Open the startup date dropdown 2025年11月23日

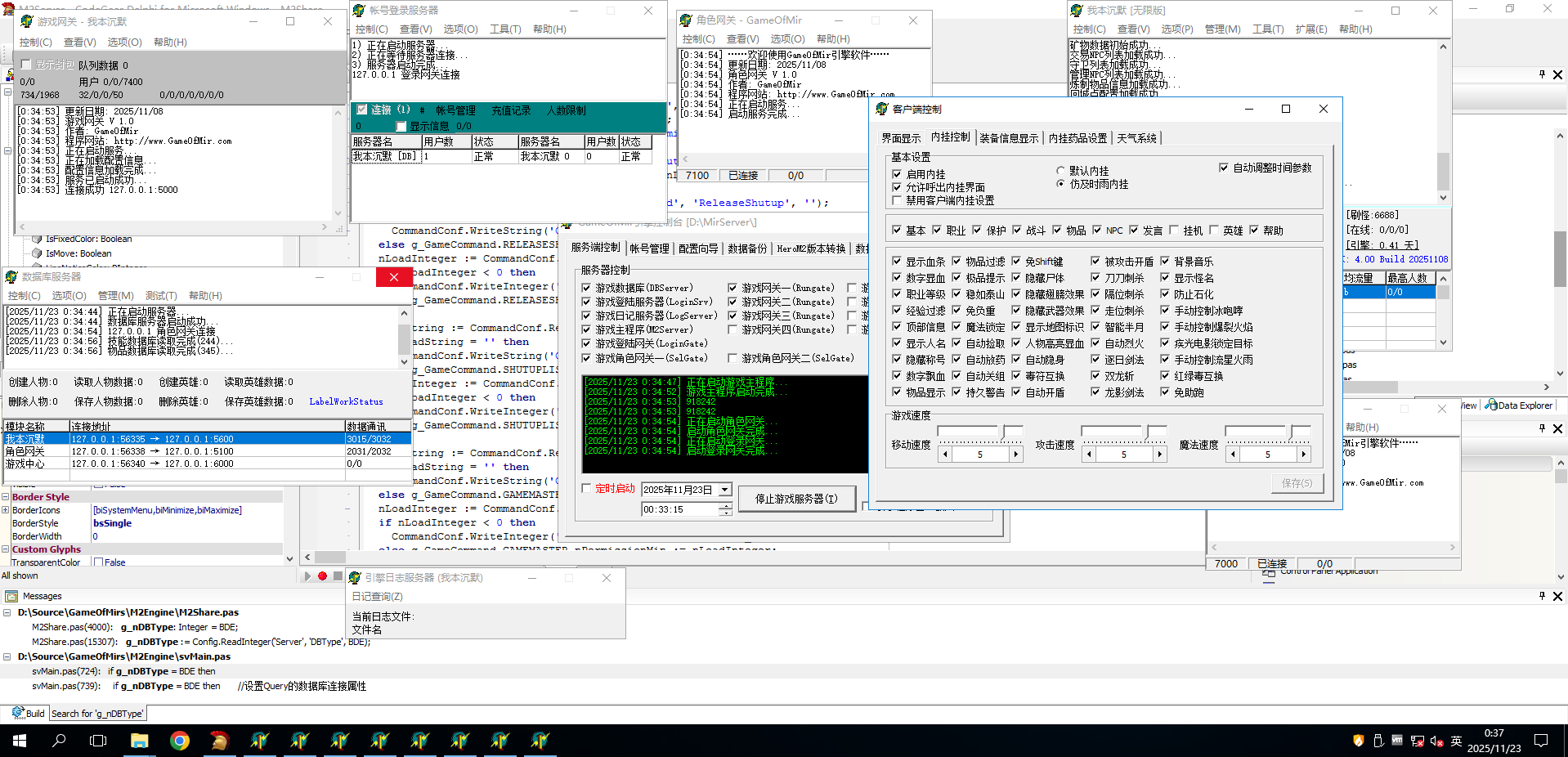point(724,490)
